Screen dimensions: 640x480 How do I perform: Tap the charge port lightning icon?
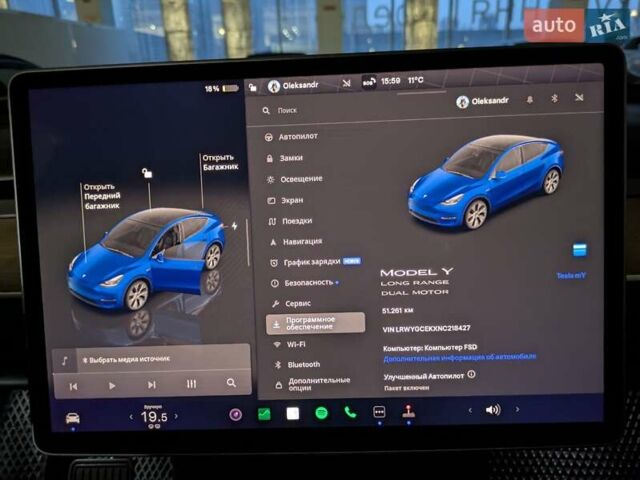click(x=234, y=226)
